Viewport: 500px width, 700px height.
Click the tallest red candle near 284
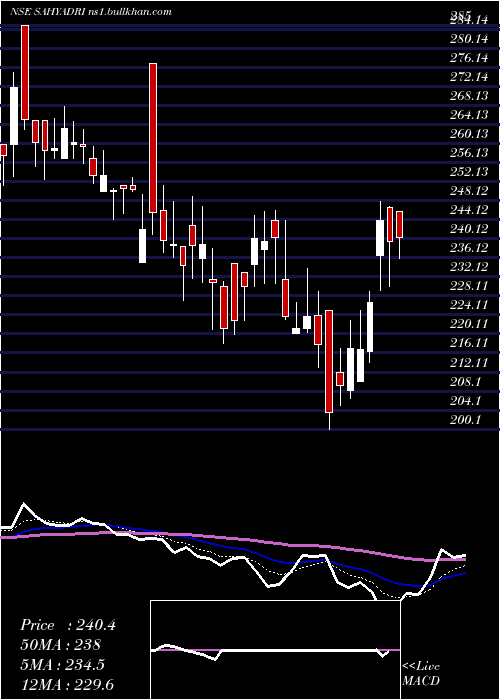coord(25,72)
